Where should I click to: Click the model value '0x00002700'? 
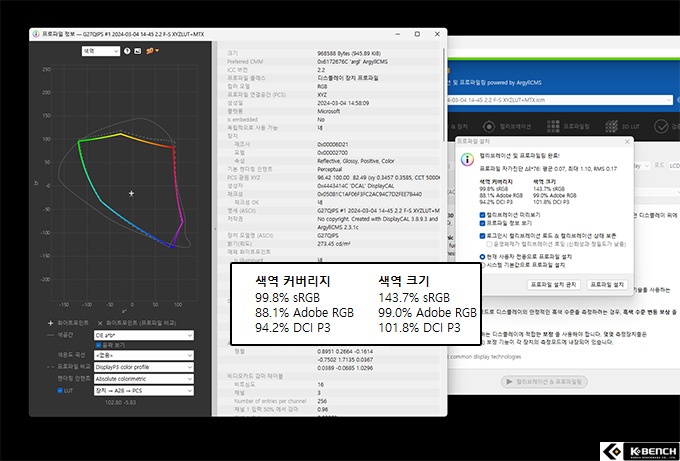(x=333, y=153)
